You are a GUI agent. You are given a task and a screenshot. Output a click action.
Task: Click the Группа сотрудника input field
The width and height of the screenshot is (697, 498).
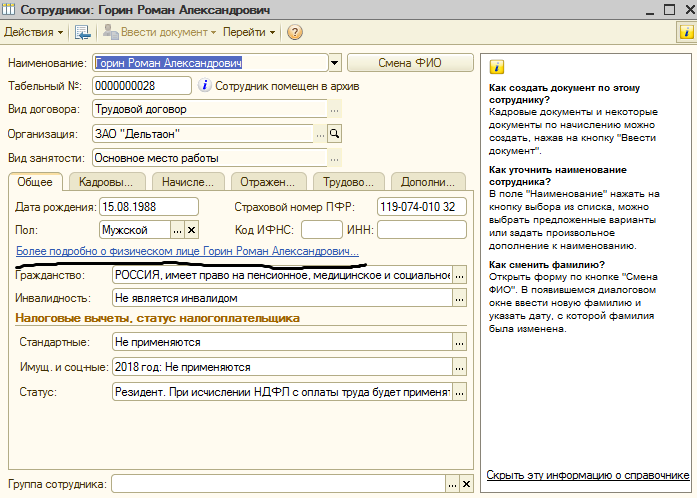point(278,484)
